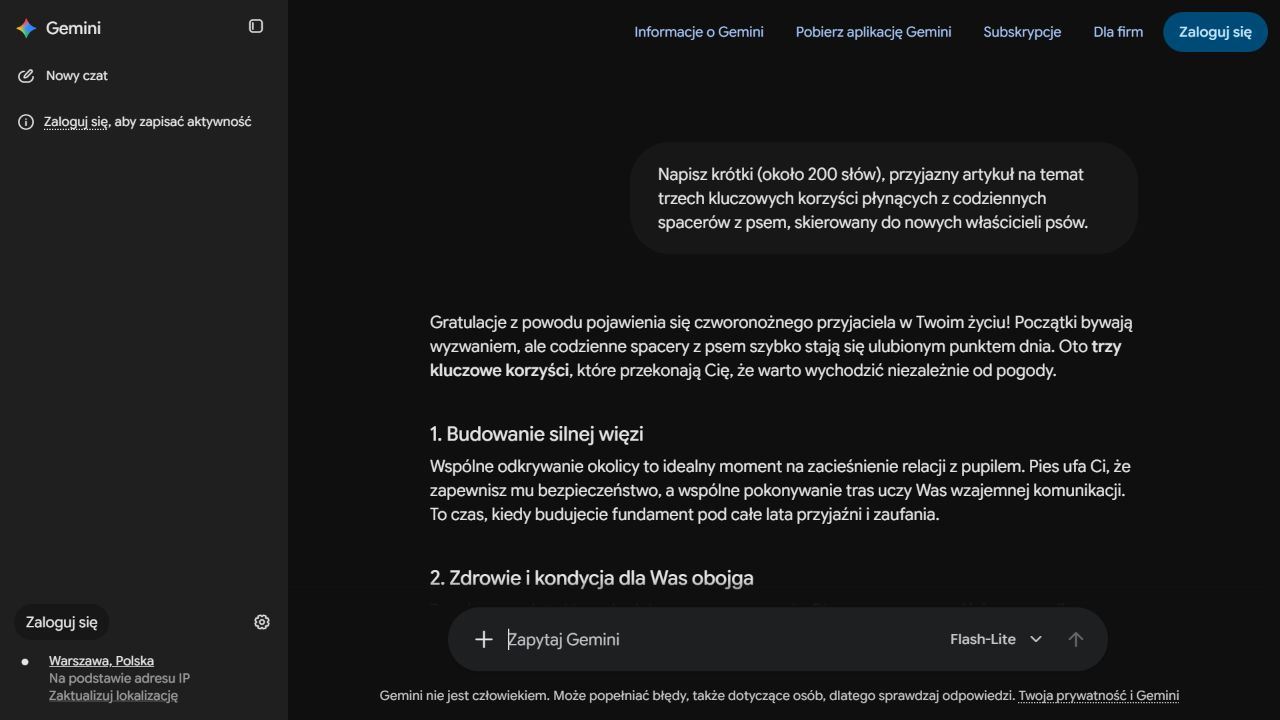Go to Subskrypcje
This screenshot has height=720, width=1280.
coord(1022,32)
